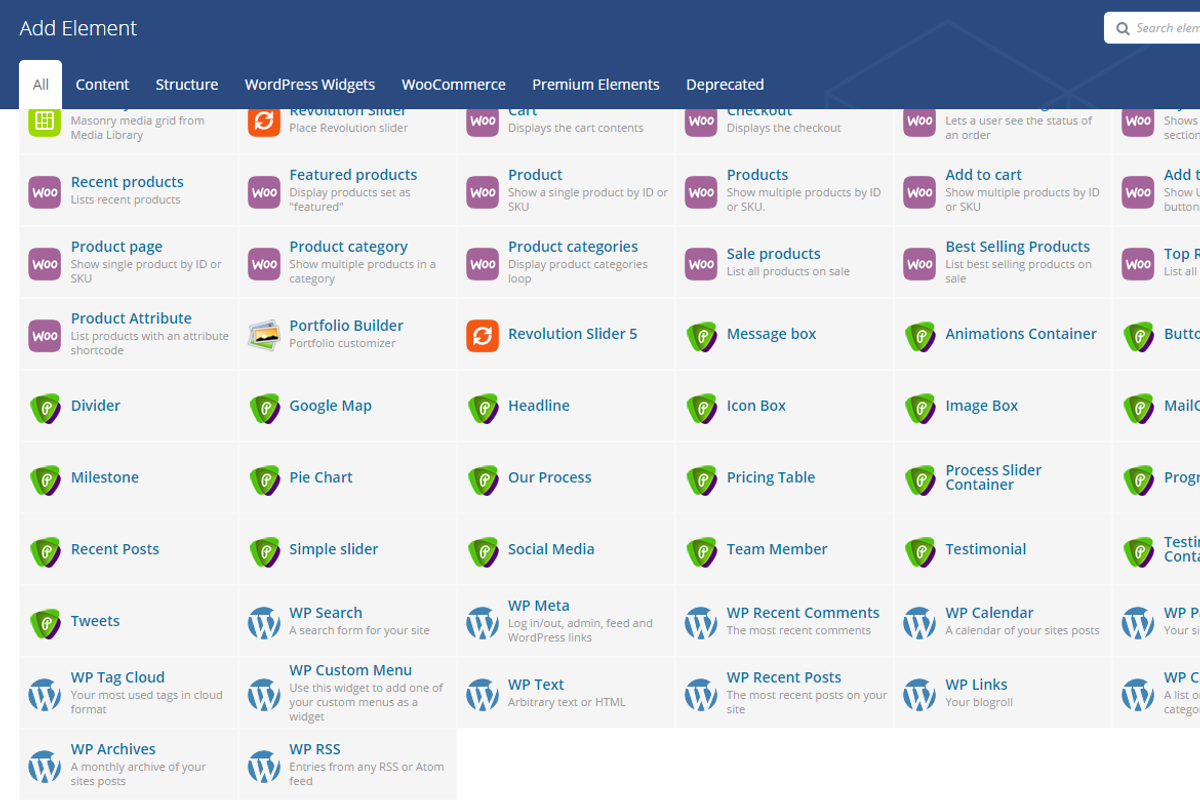Image resolution: width=1200 pixels, height=800 pixels.
Task: Click the Pie Chart element icon
Action: pyautogui.click(x=264, y=479)
